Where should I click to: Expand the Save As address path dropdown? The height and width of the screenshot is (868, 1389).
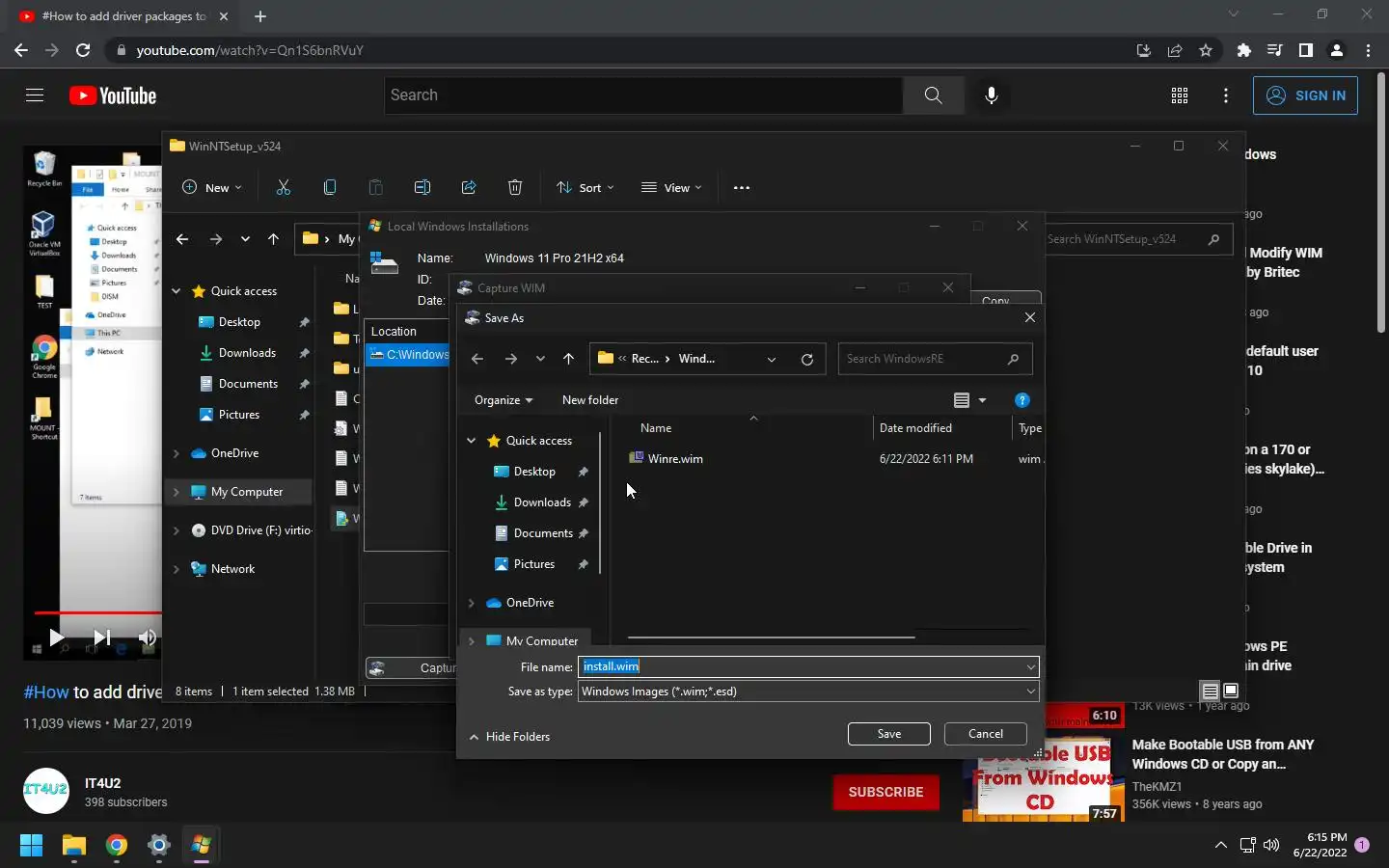tap(772, 359)
